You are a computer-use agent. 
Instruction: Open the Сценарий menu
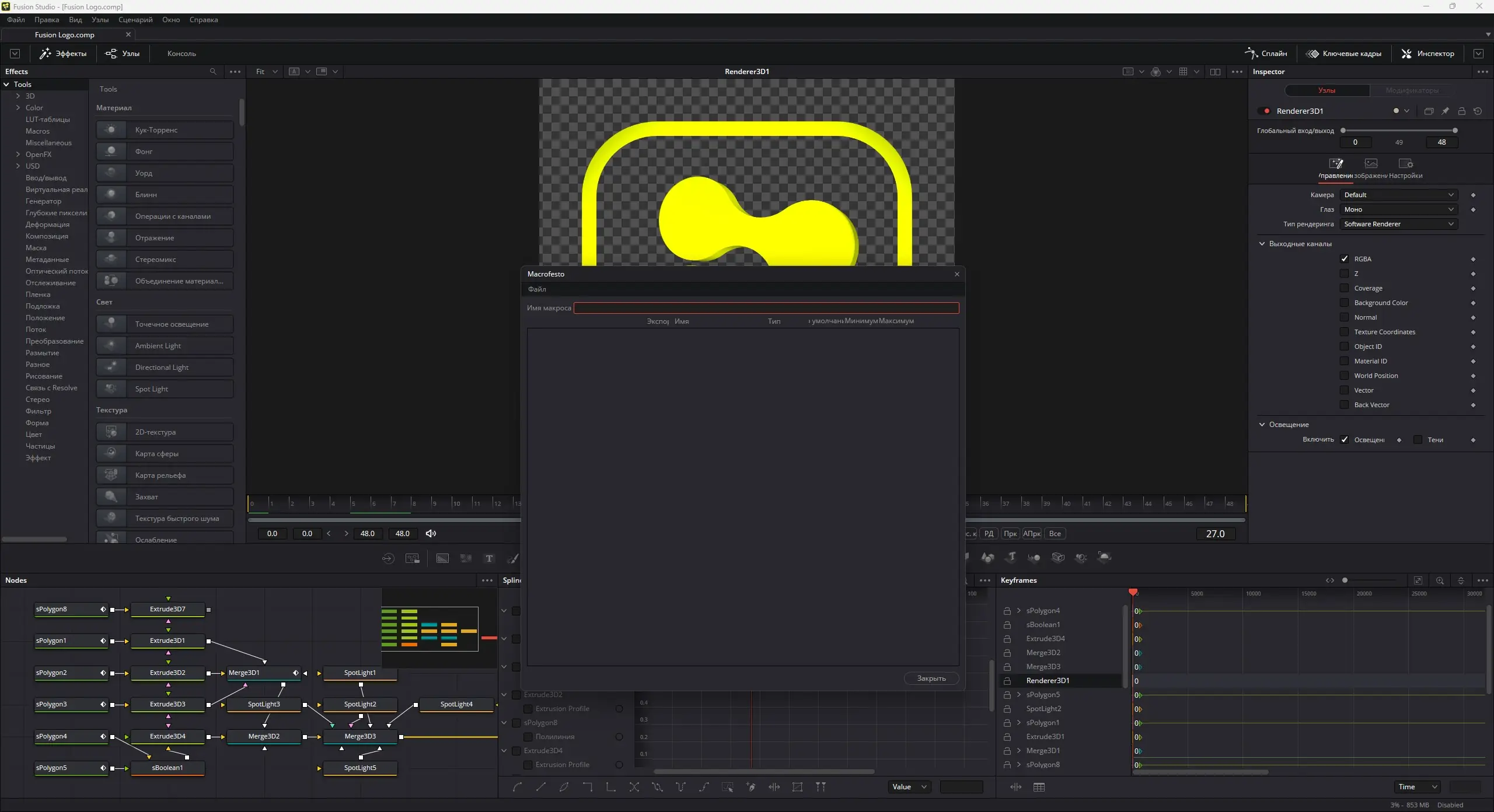coord(135,19)
